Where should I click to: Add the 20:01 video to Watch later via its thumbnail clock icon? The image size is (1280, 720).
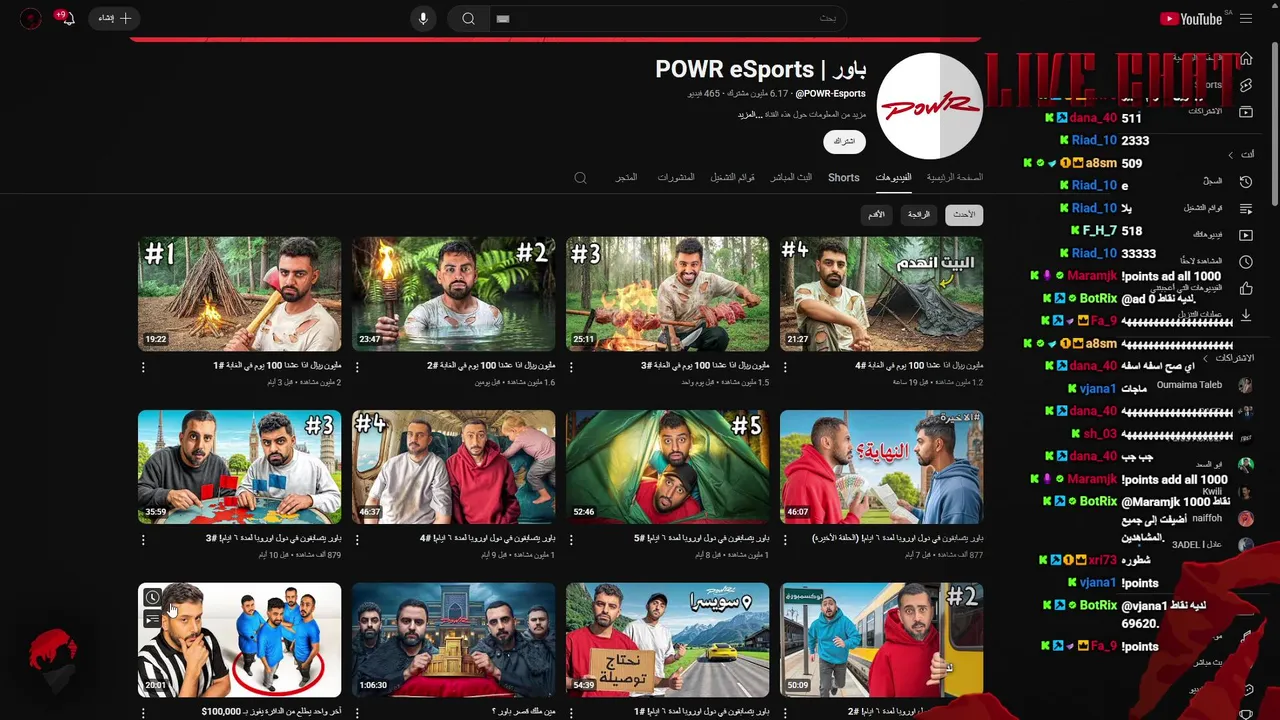tap(152, 598)
